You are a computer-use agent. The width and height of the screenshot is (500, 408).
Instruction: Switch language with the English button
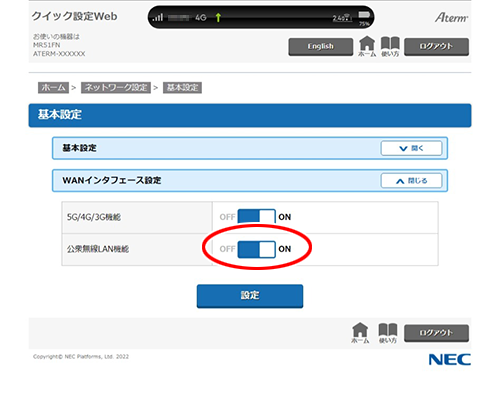pos(321,47)
